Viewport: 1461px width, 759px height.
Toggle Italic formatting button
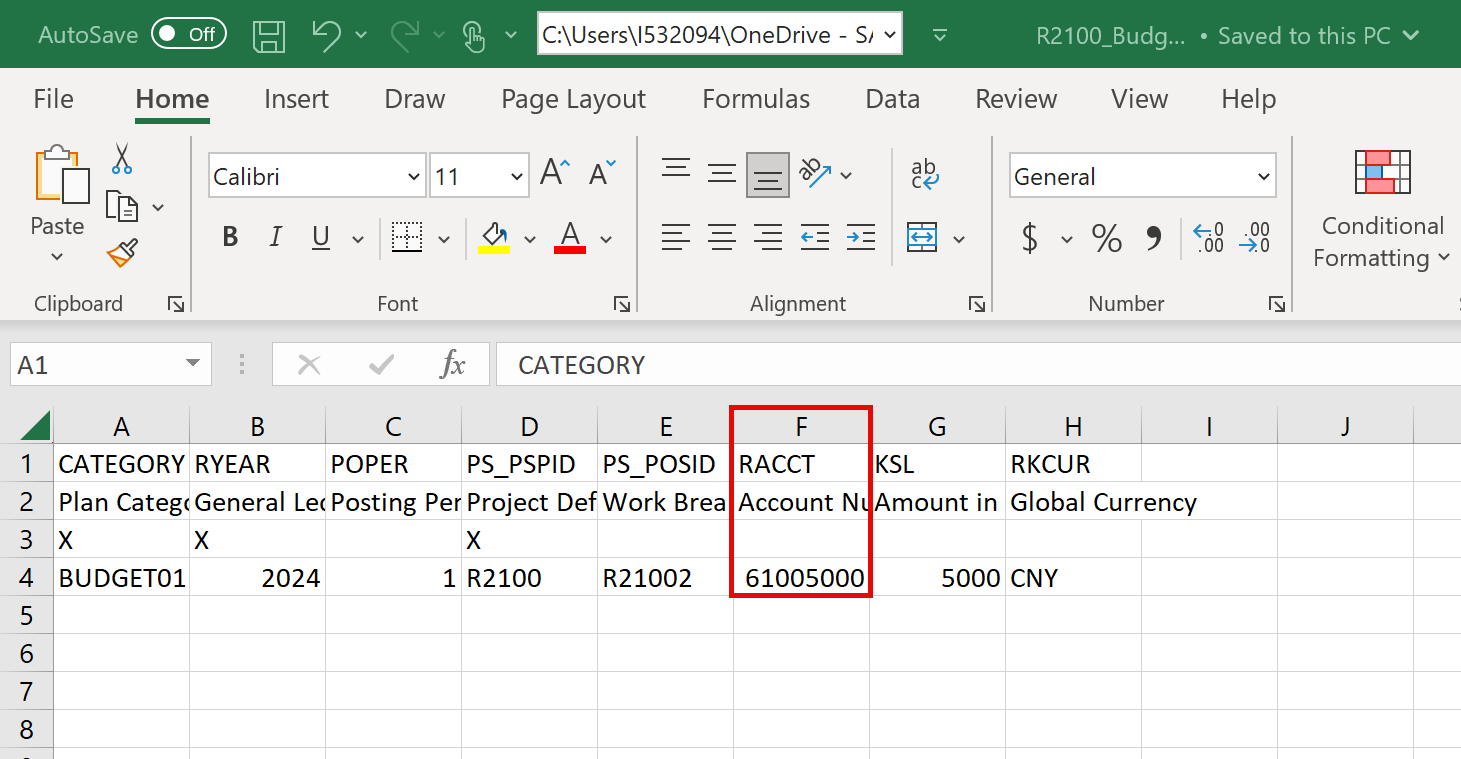[x=276, y=238]
